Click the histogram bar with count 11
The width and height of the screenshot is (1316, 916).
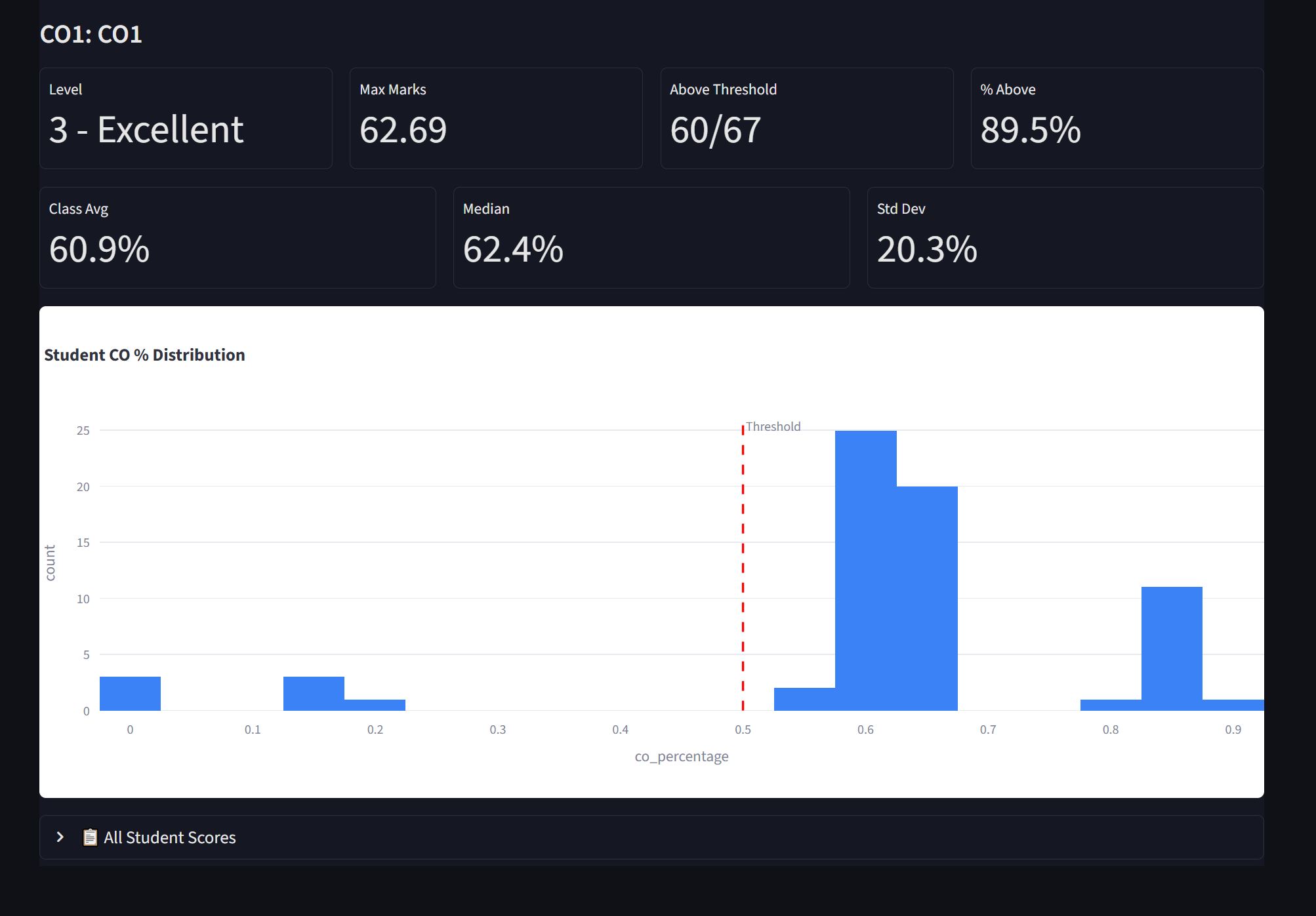click(1172, 648)
